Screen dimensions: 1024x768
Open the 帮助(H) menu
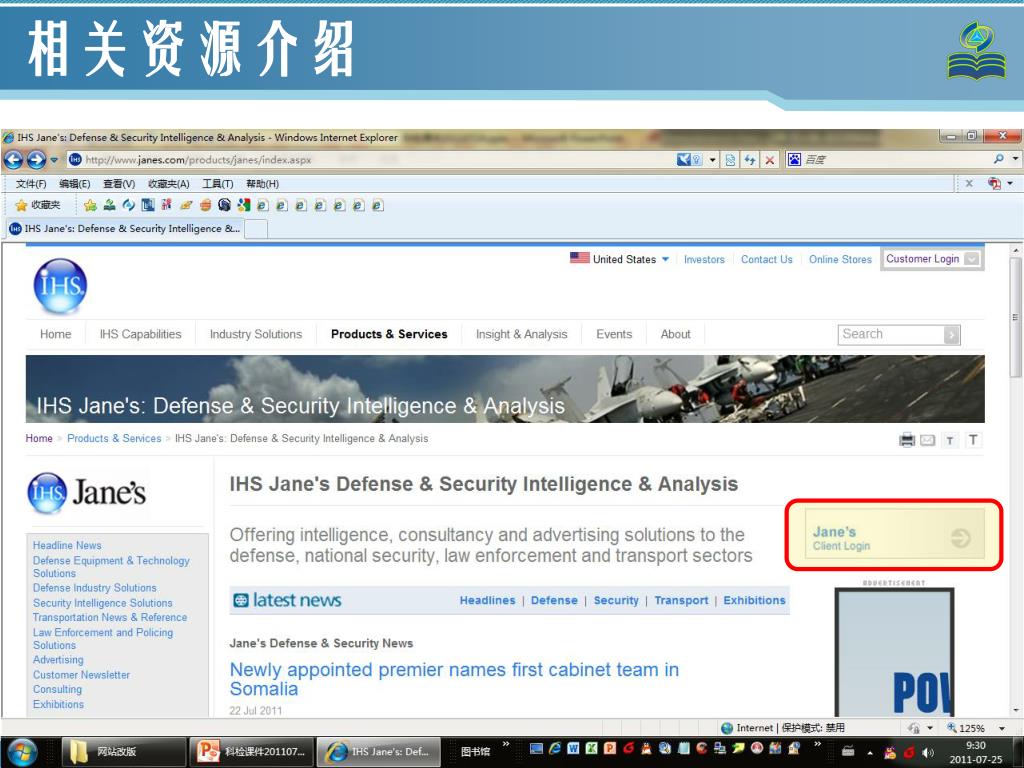(262, 184)
